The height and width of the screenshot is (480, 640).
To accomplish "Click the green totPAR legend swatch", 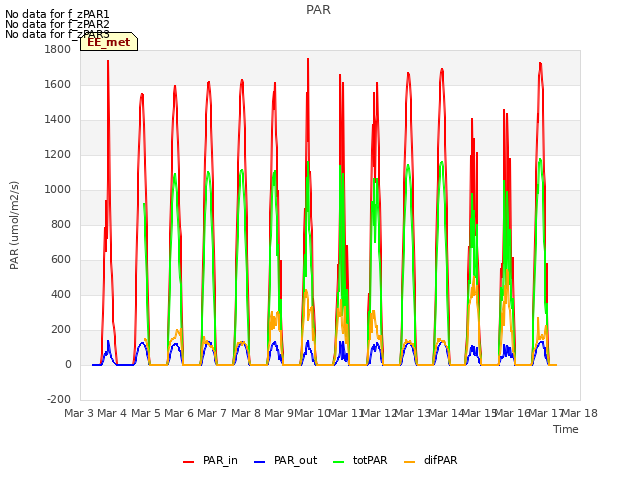I will click(x=339, y=462).
